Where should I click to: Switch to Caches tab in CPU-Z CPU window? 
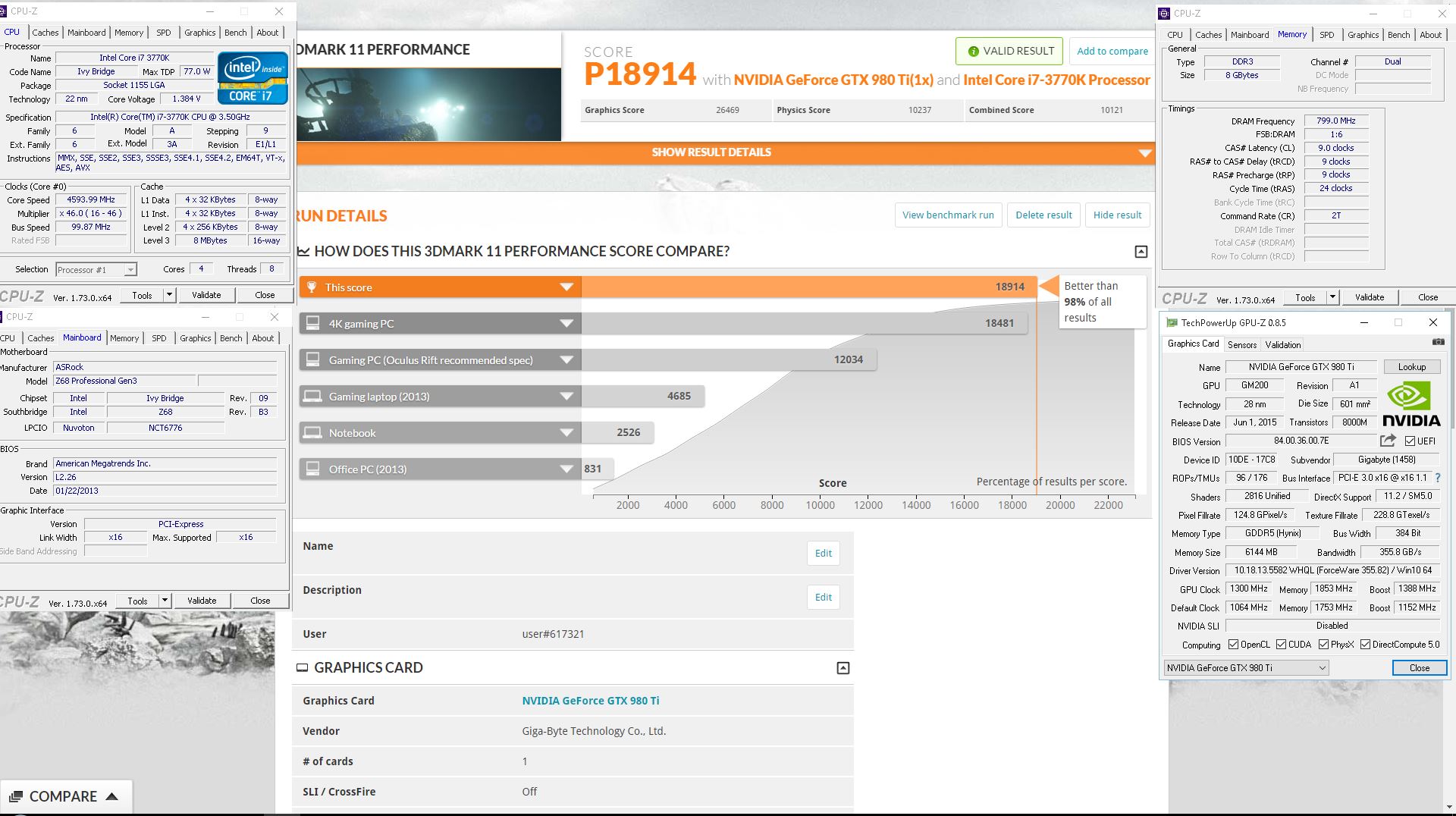(45, 33)
